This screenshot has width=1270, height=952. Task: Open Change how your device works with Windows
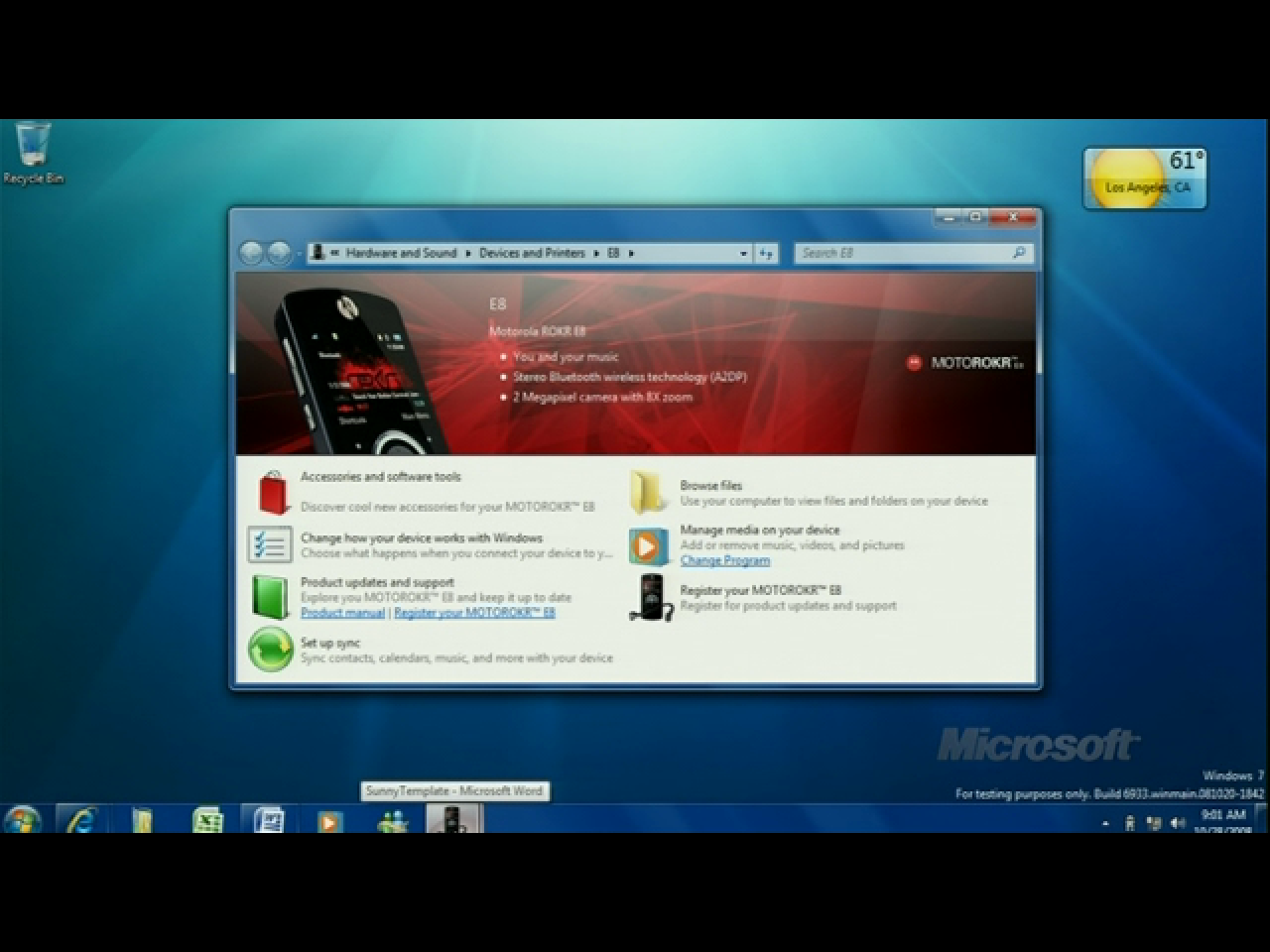click(x=422, y=537)
